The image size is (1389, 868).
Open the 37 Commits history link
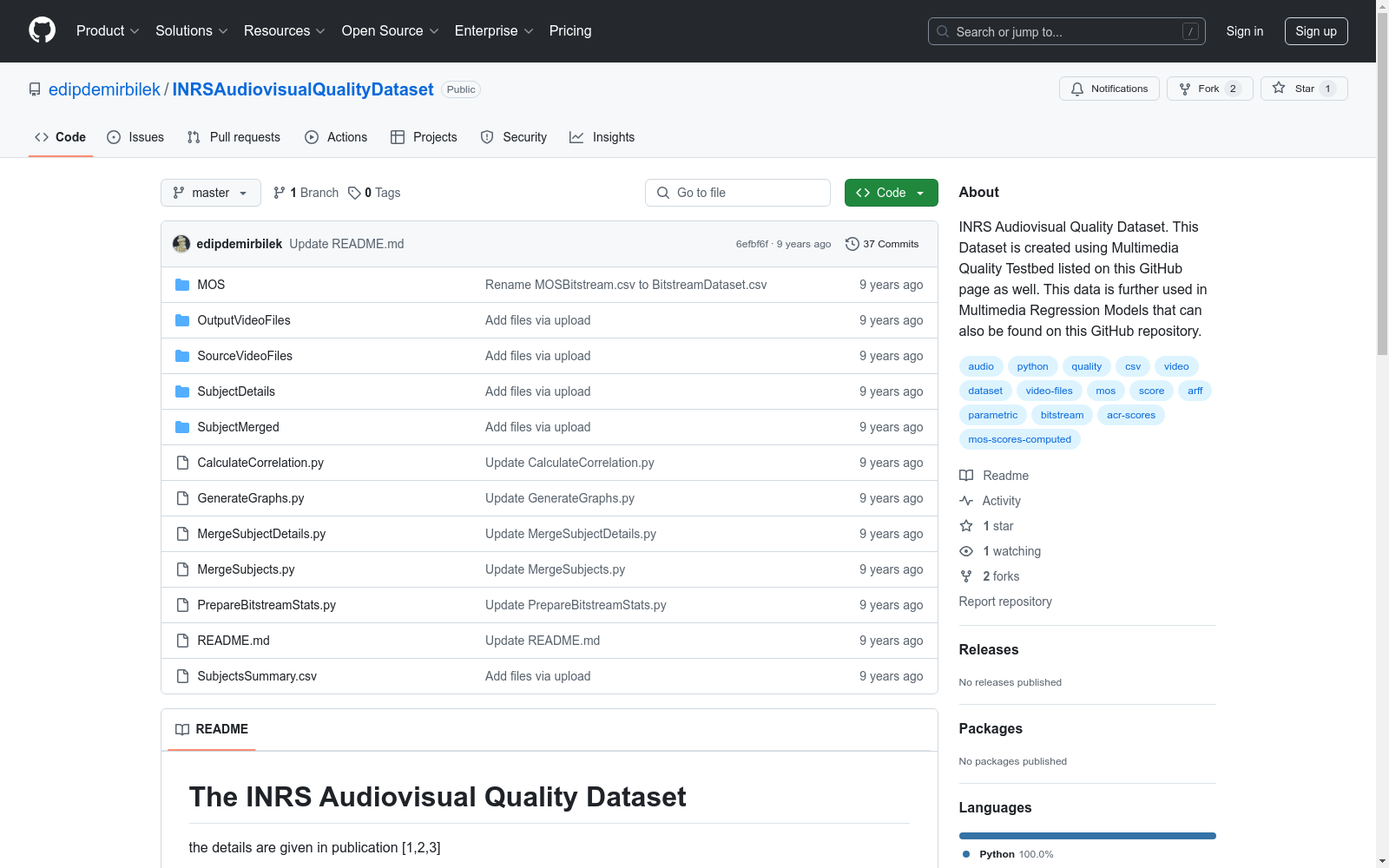coord(882,244)
